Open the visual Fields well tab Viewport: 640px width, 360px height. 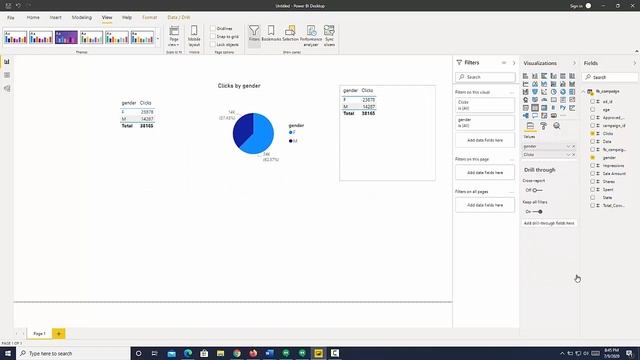[530, 126]
